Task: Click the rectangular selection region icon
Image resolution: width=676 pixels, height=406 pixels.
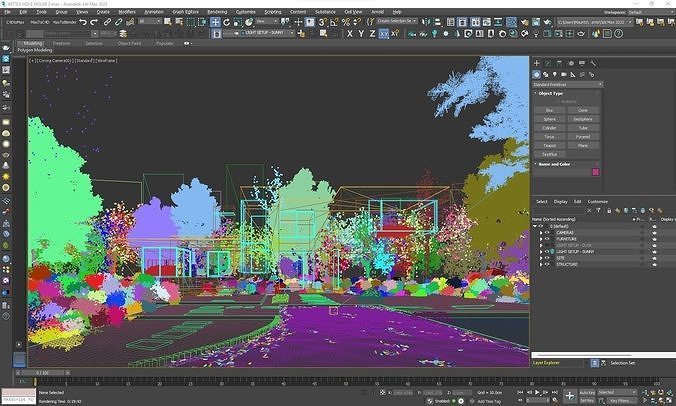Action: 191,22
